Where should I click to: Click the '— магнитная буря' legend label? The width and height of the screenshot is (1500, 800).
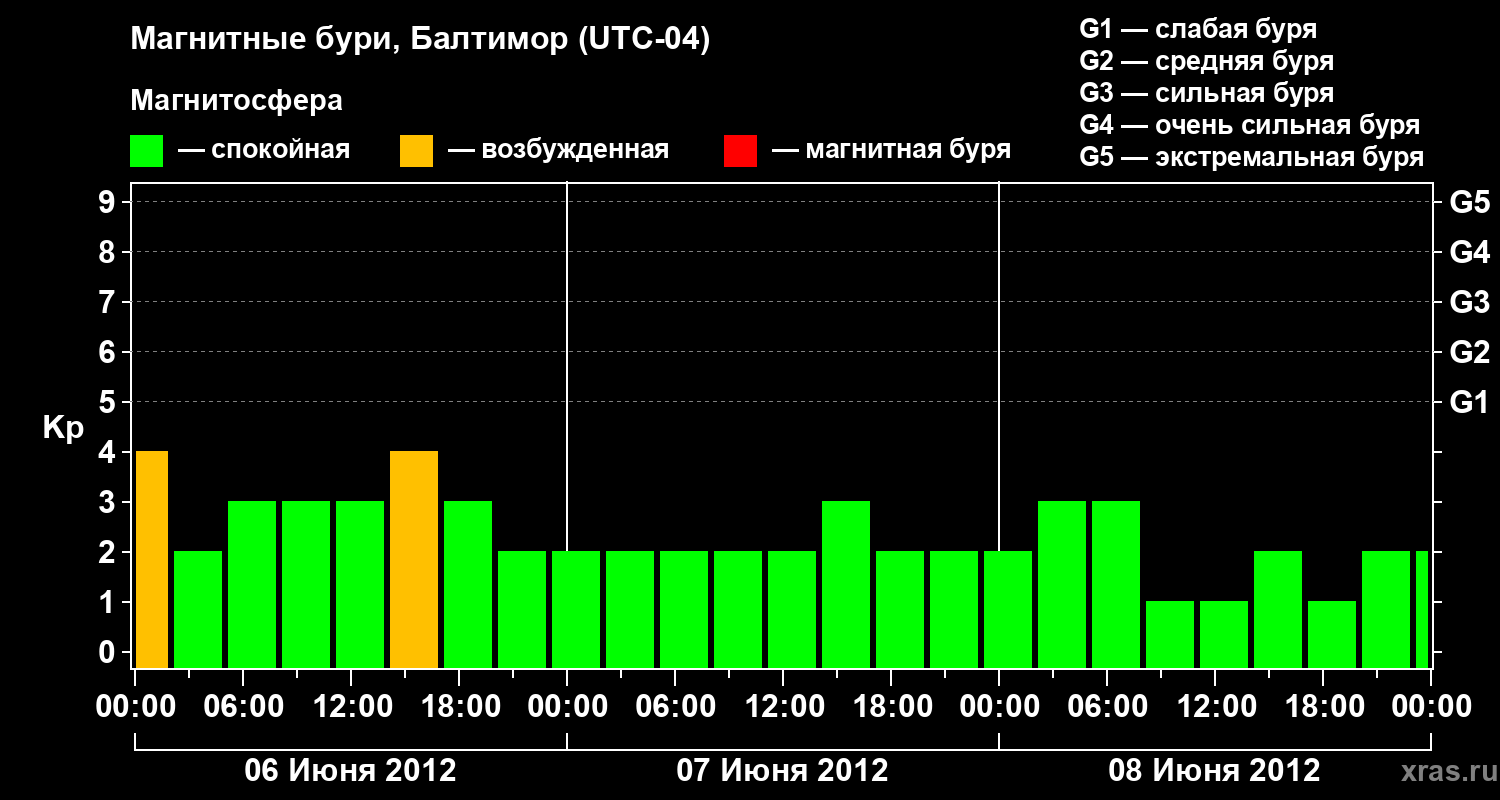(891, 151)
